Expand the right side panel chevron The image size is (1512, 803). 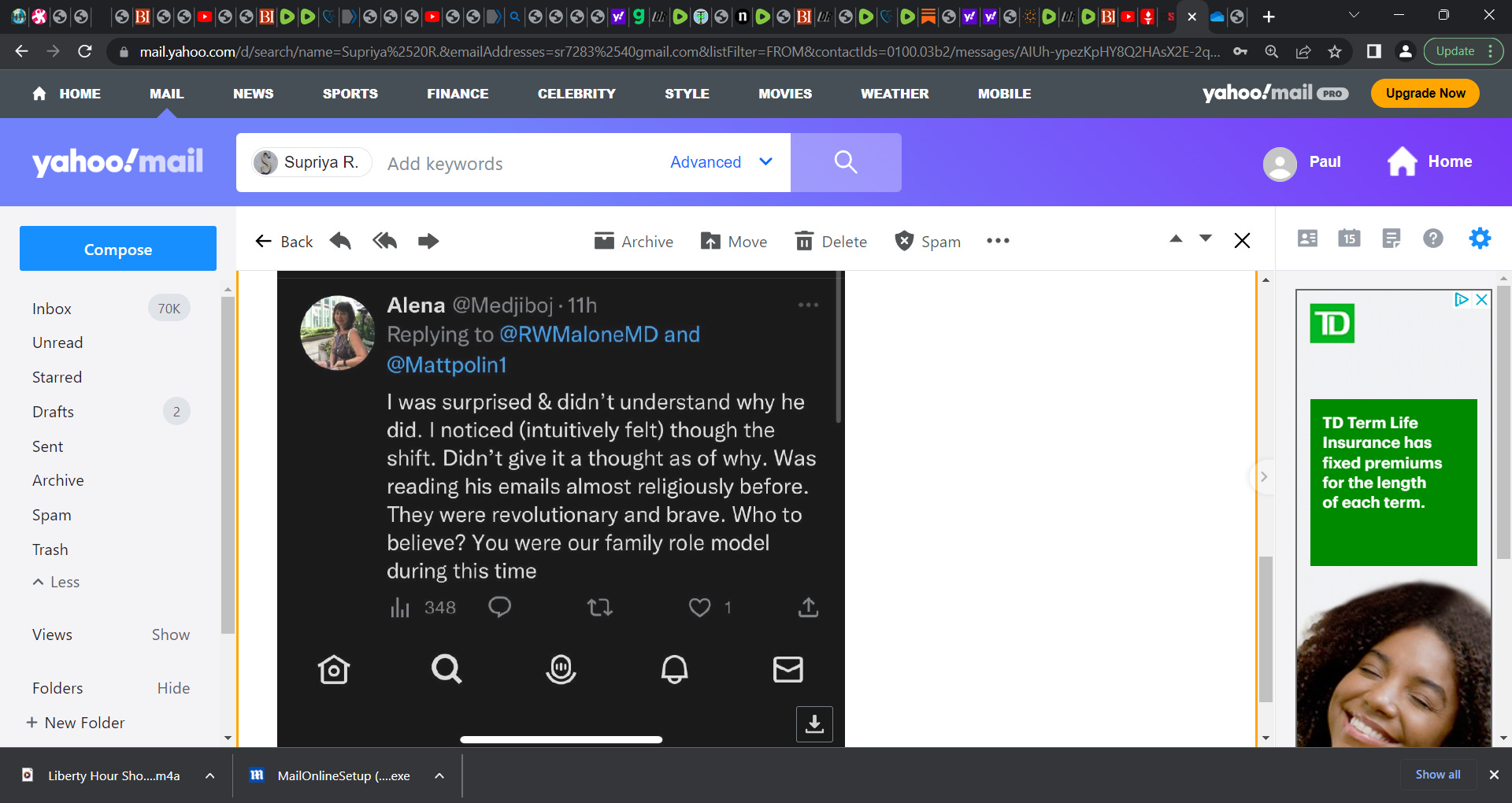[1263, 476]
